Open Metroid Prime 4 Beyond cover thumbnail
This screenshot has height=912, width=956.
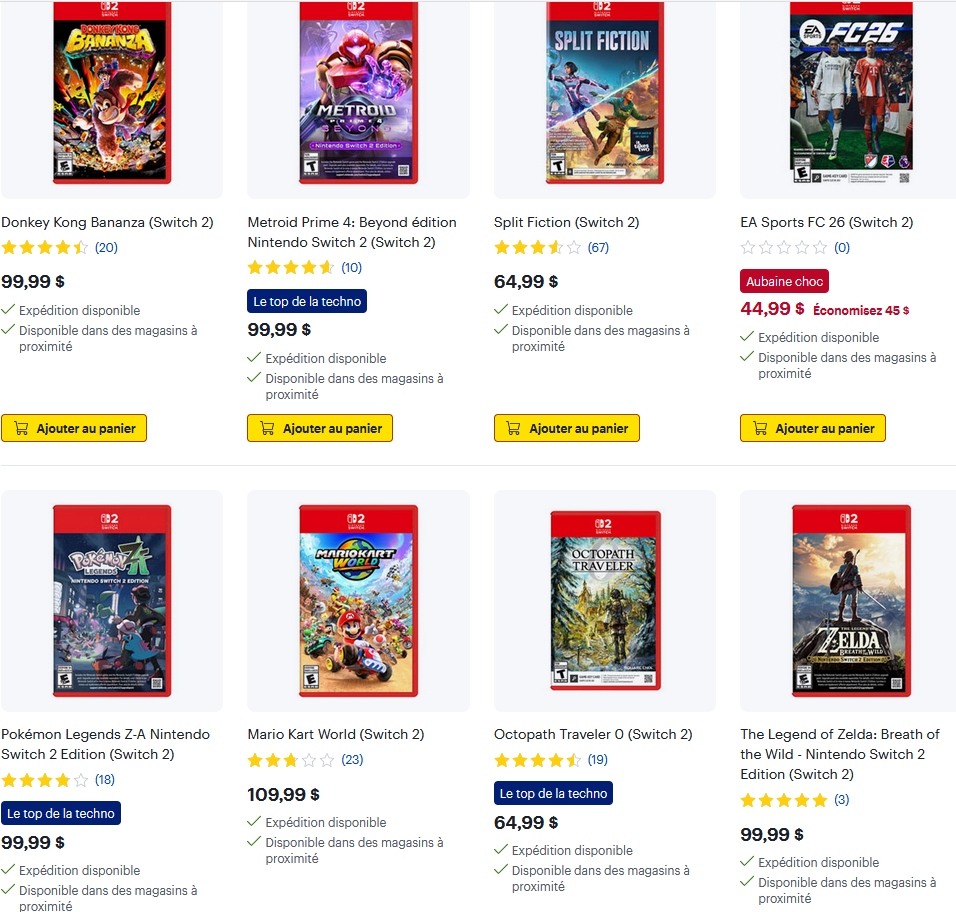click(x=358, y=93)
